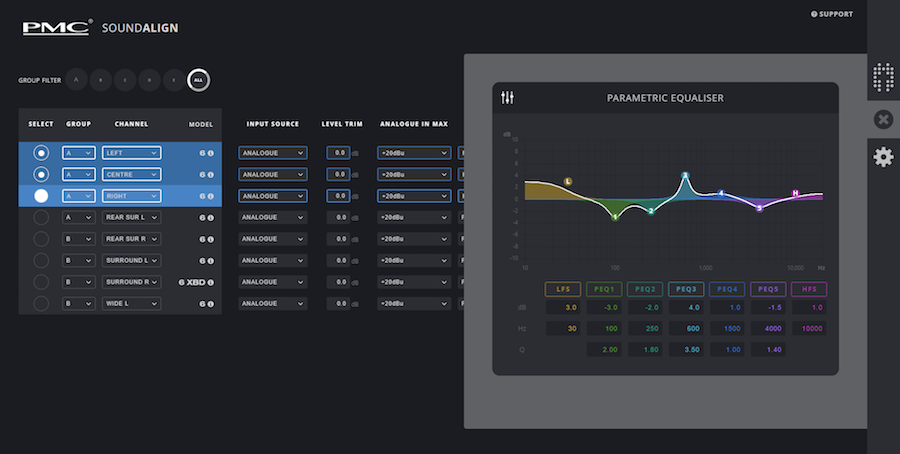Open the LEFT channel name dropdown
Image resolution: width=900 pixels, height=454 pixels.
point(131,153)
